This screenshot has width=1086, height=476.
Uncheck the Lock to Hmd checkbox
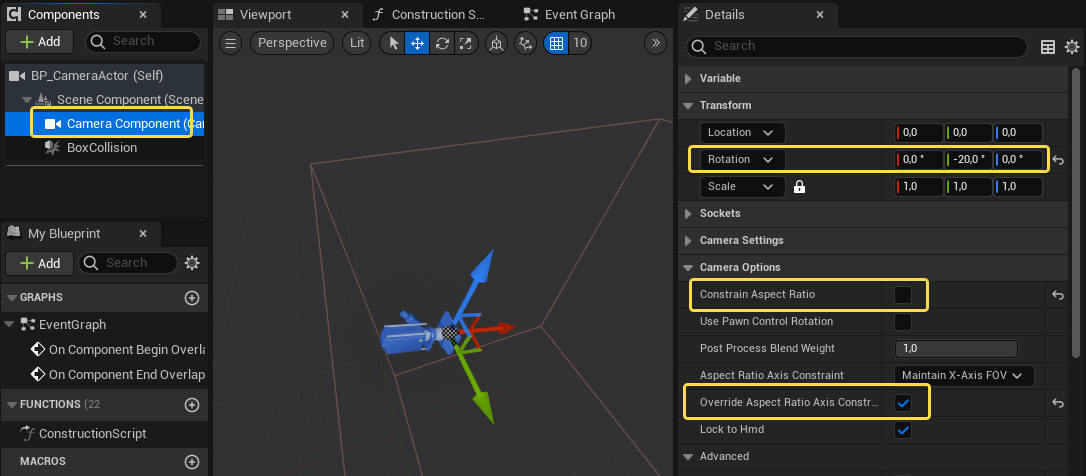click(902, 430)
